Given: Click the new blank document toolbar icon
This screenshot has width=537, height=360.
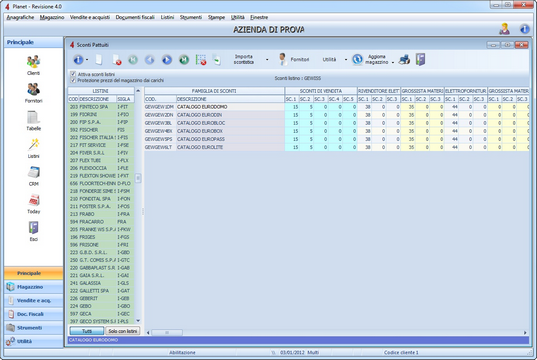Looking at the screenshot, I should [x=99, y=60].
